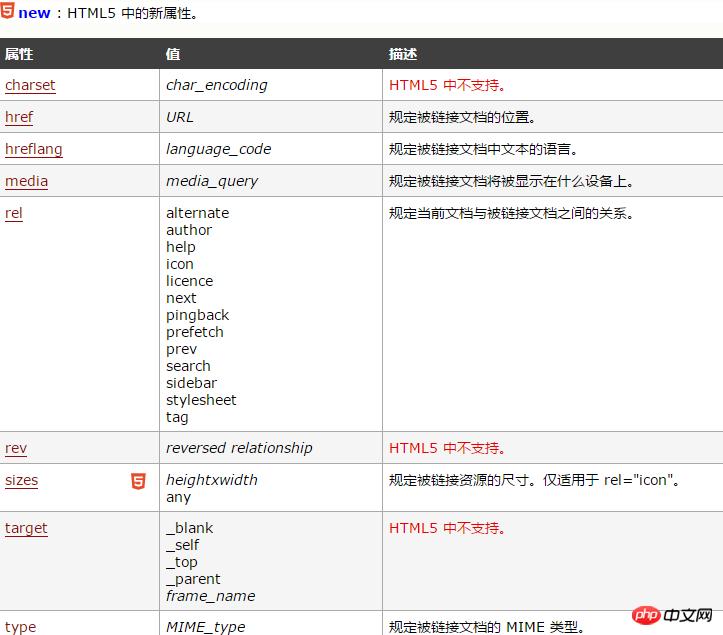
Task: Click the '_top' target value
Action: 182,562
